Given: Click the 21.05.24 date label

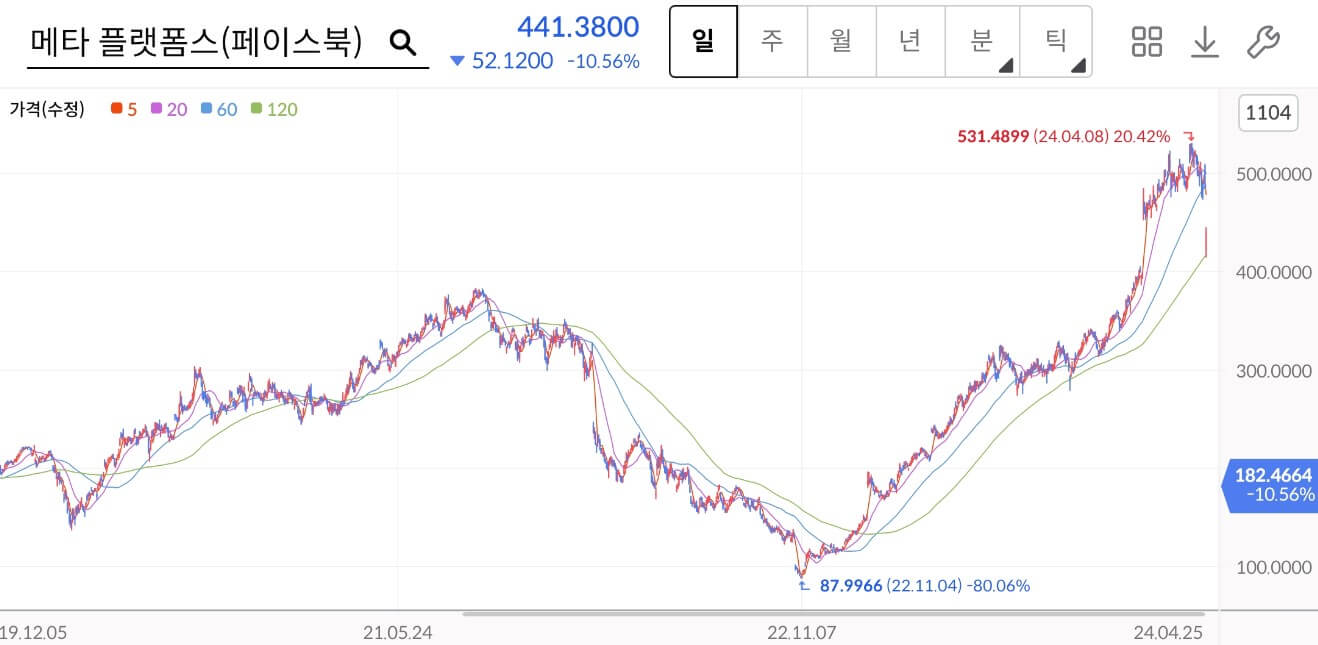Looking at the screenshot, I should [397, 632].
